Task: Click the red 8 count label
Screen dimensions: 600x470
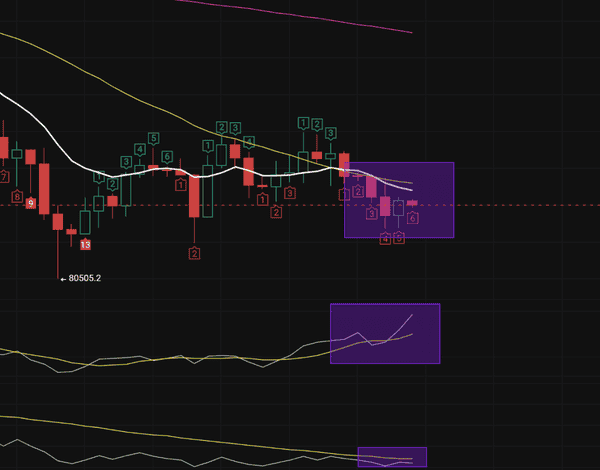Action: pos(17,197)
